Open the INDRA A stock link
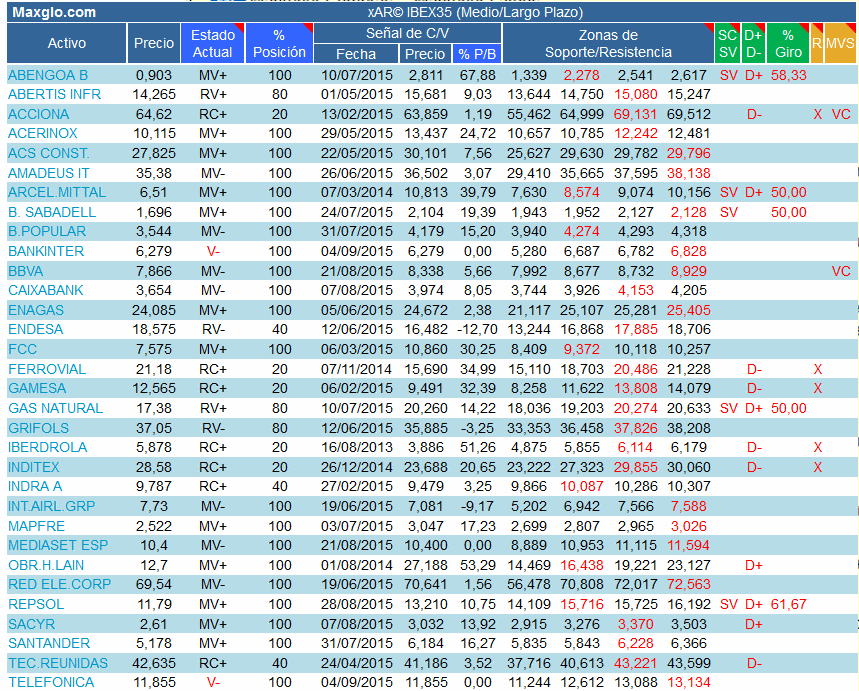This screenshot has height=691, width=859. click(x=35, y=486)
